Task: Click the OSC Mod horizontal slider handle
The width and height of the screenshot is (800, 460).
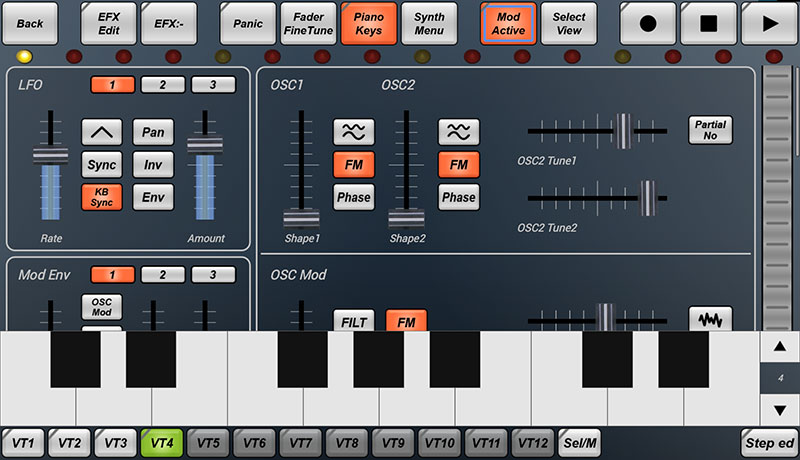Action: point(605,319)
